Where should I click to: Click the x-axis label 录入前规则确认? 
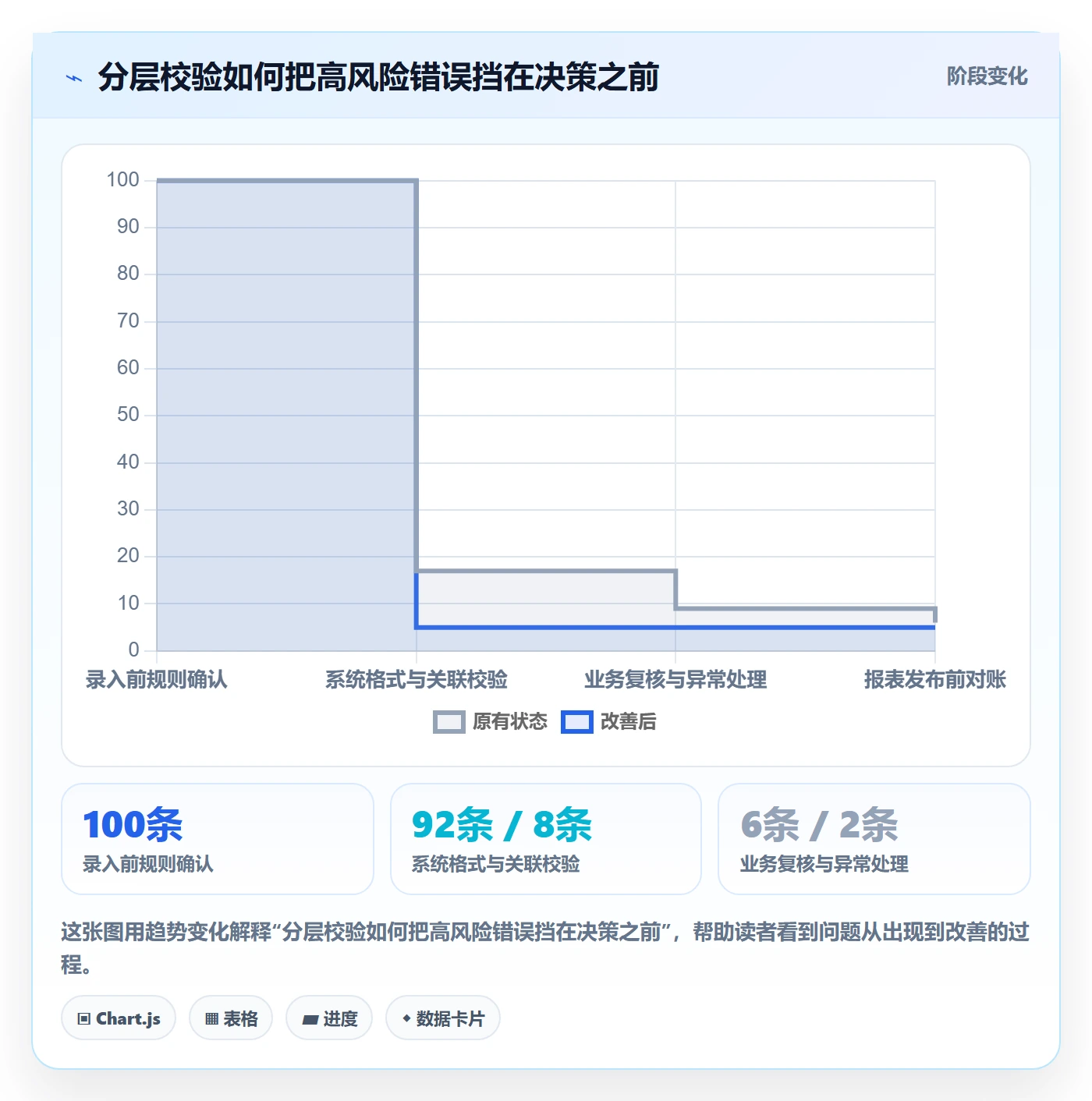coord(157,680)
